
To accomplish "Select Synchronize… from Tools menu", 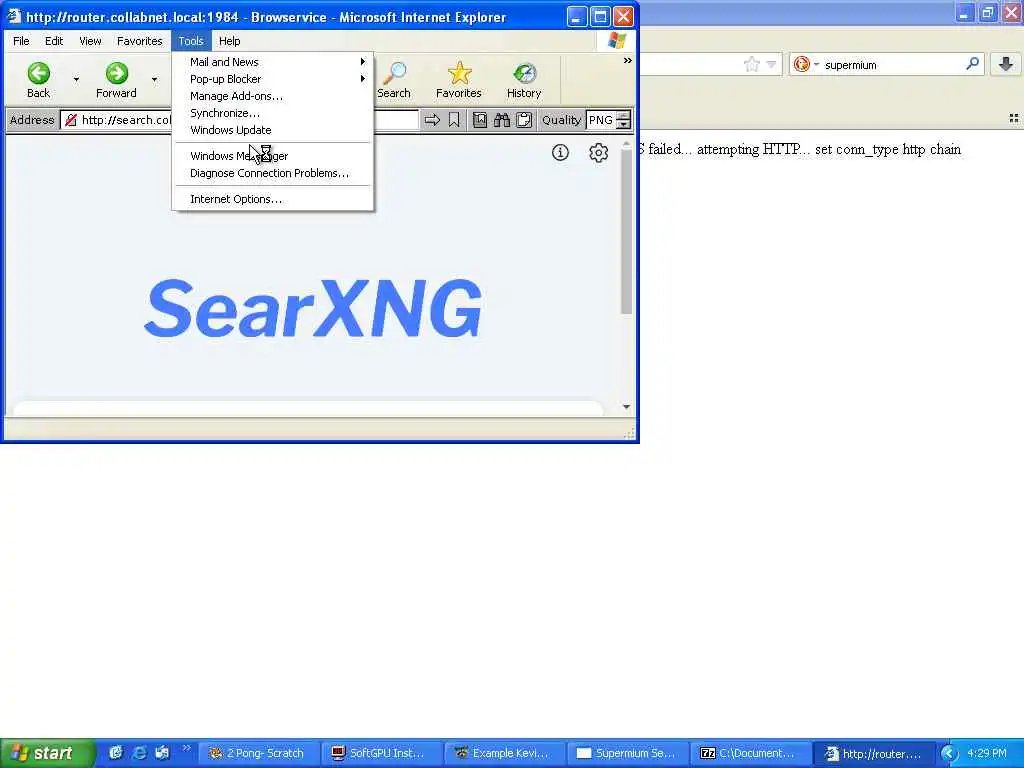I will click(x=273, y=113).
